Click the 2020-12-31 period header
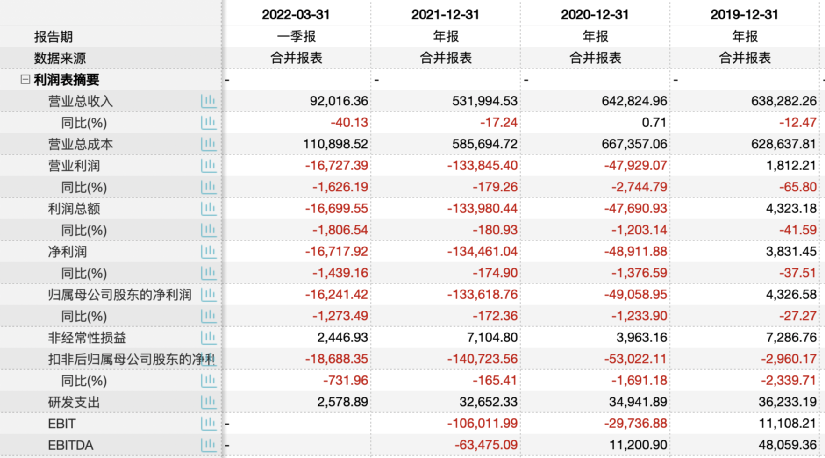 (596, 14)
